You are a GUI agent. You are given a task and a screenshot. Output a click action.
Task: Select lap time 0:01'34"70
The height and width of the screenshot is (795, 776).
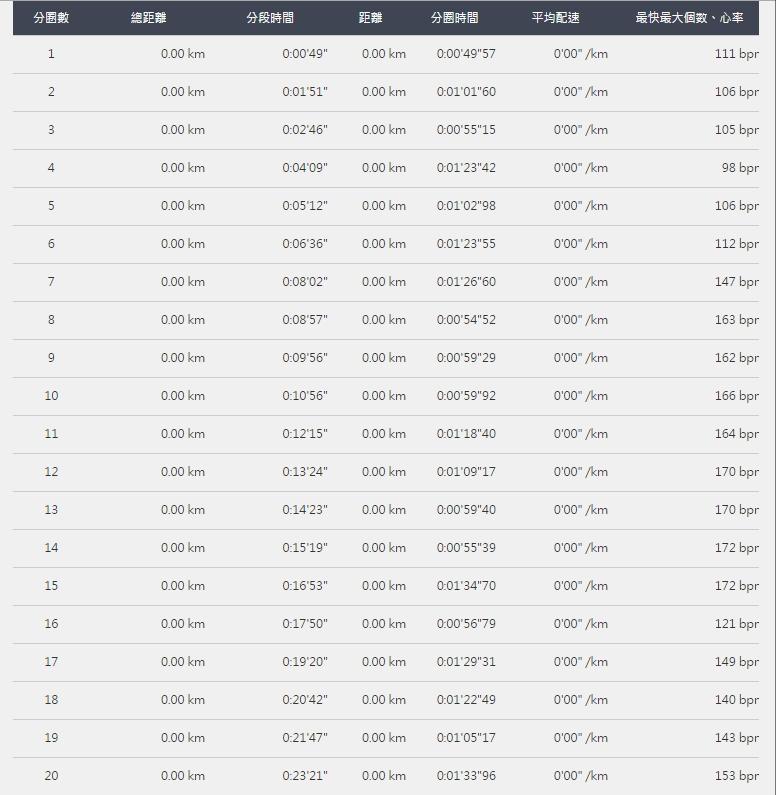(466, 586)
